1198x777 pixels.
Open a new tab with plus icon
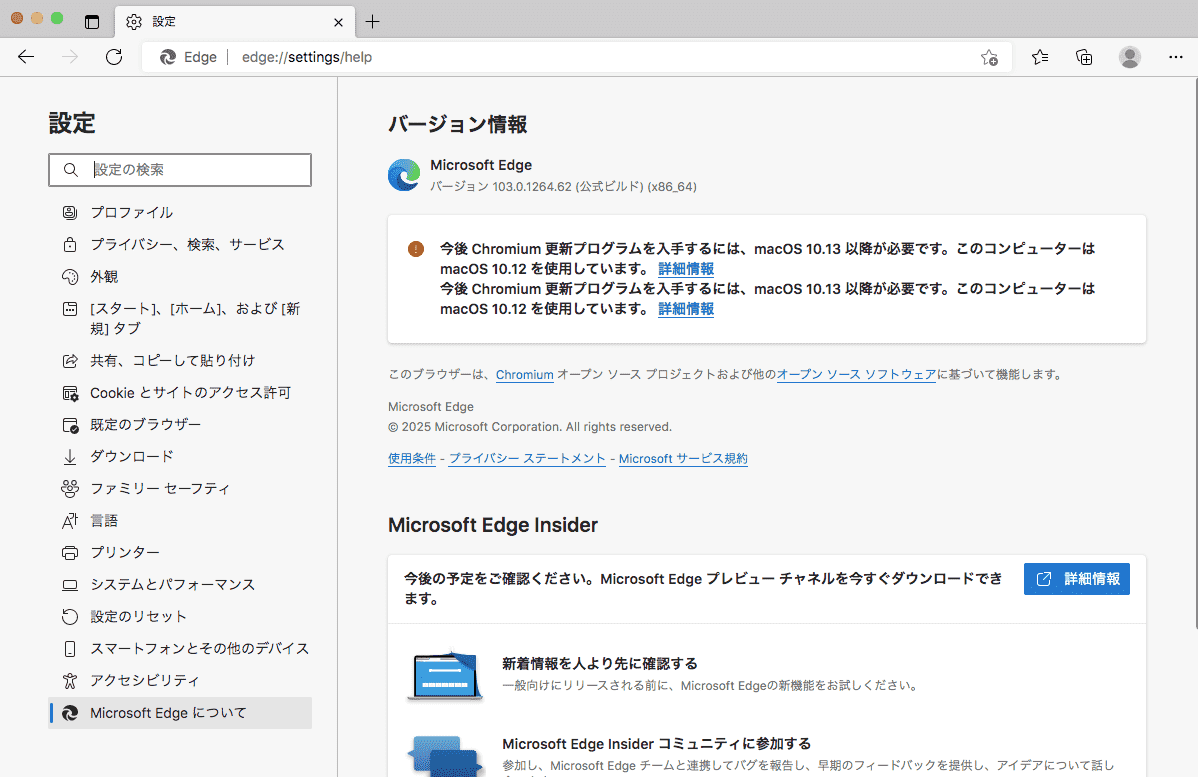372,21
